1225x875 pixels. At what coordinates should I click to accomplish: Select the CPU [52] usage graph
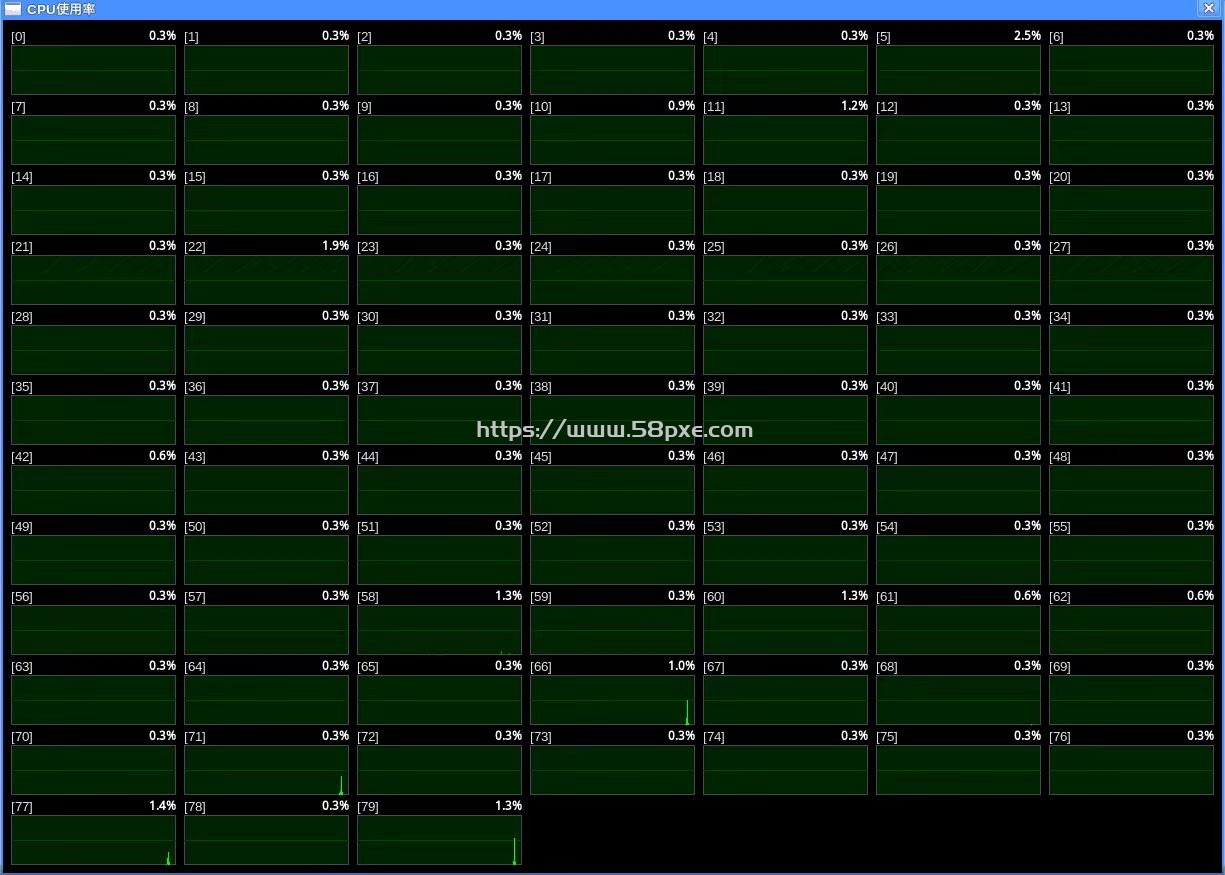point(612,560)
